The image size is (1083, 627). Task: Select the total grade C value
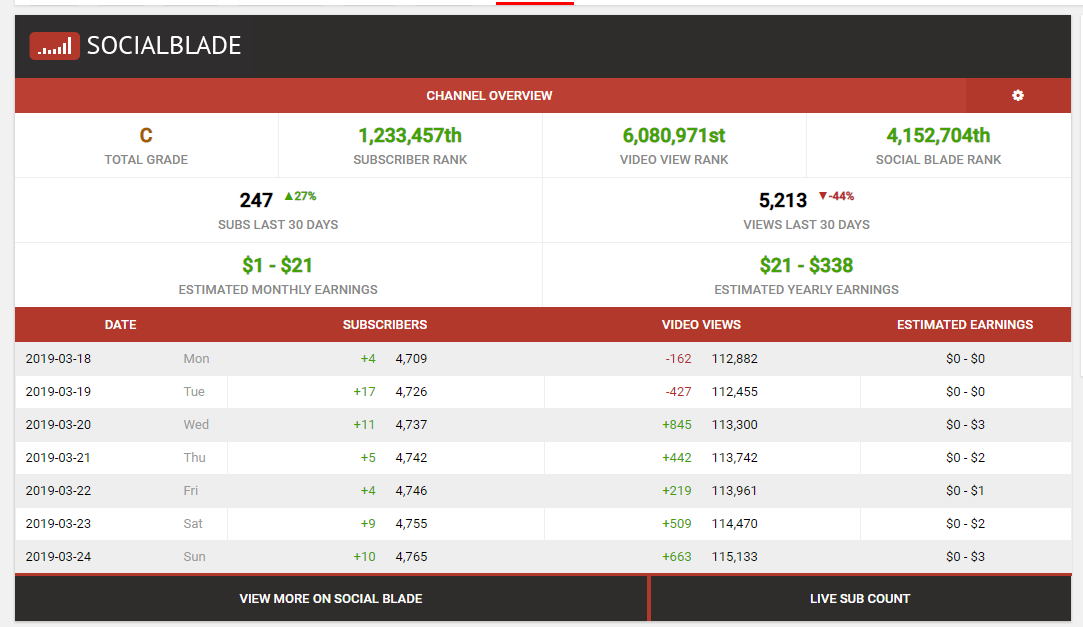click(x=146, y=135)
